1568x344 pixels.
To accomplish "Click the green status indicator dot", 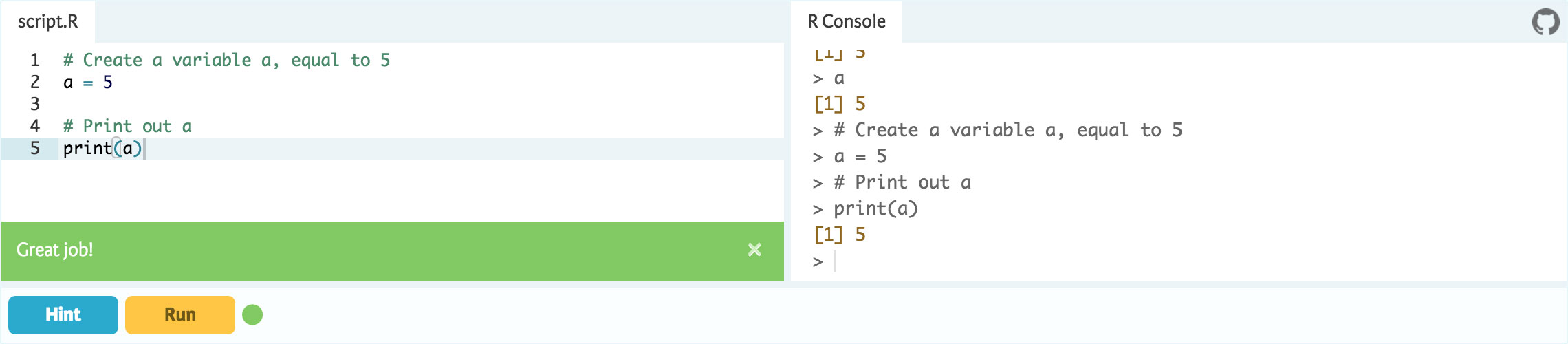I will click(x=252, y=314).
